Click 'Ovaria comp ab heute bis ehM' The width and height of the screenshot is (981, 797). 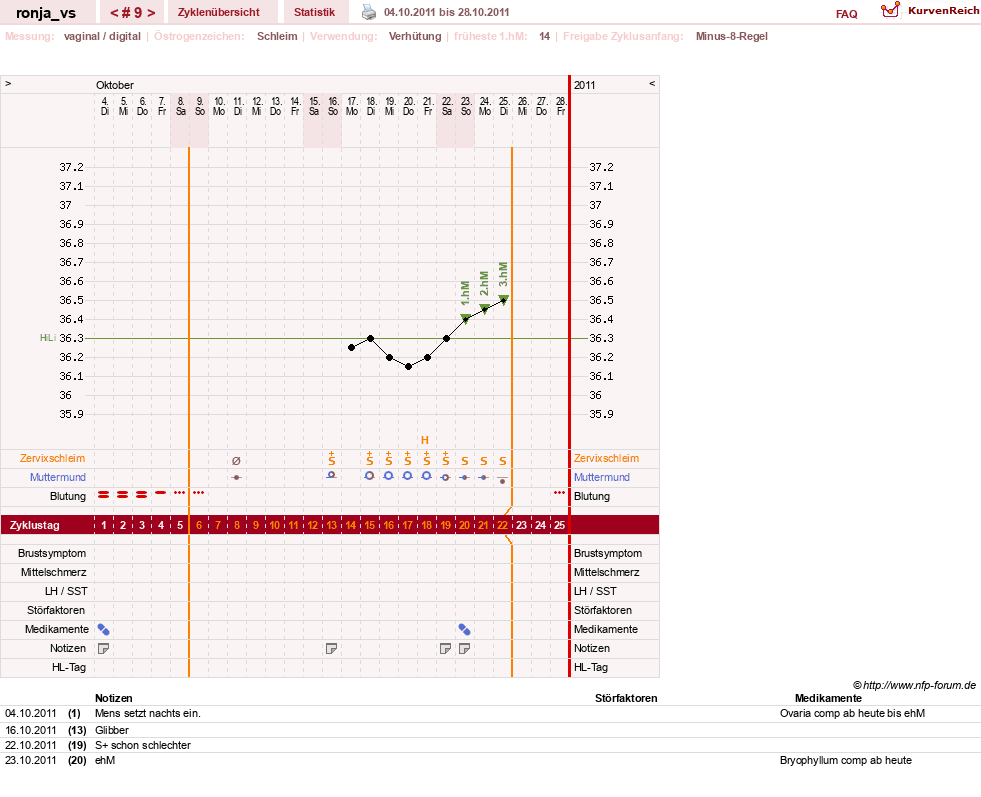[852, 713]
